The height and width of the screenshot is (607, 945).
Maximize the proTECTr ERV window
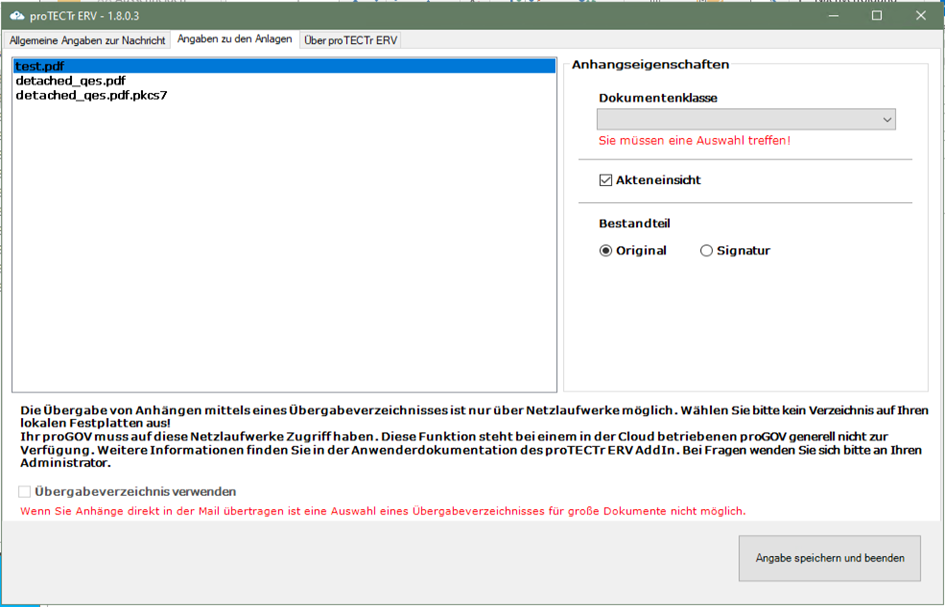[877, 15]
